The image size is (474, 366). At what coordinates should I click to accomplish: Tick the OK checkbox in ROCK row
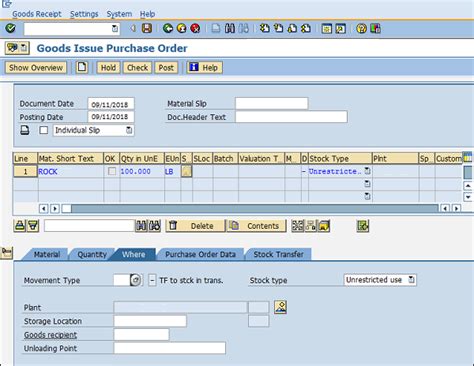112,171
